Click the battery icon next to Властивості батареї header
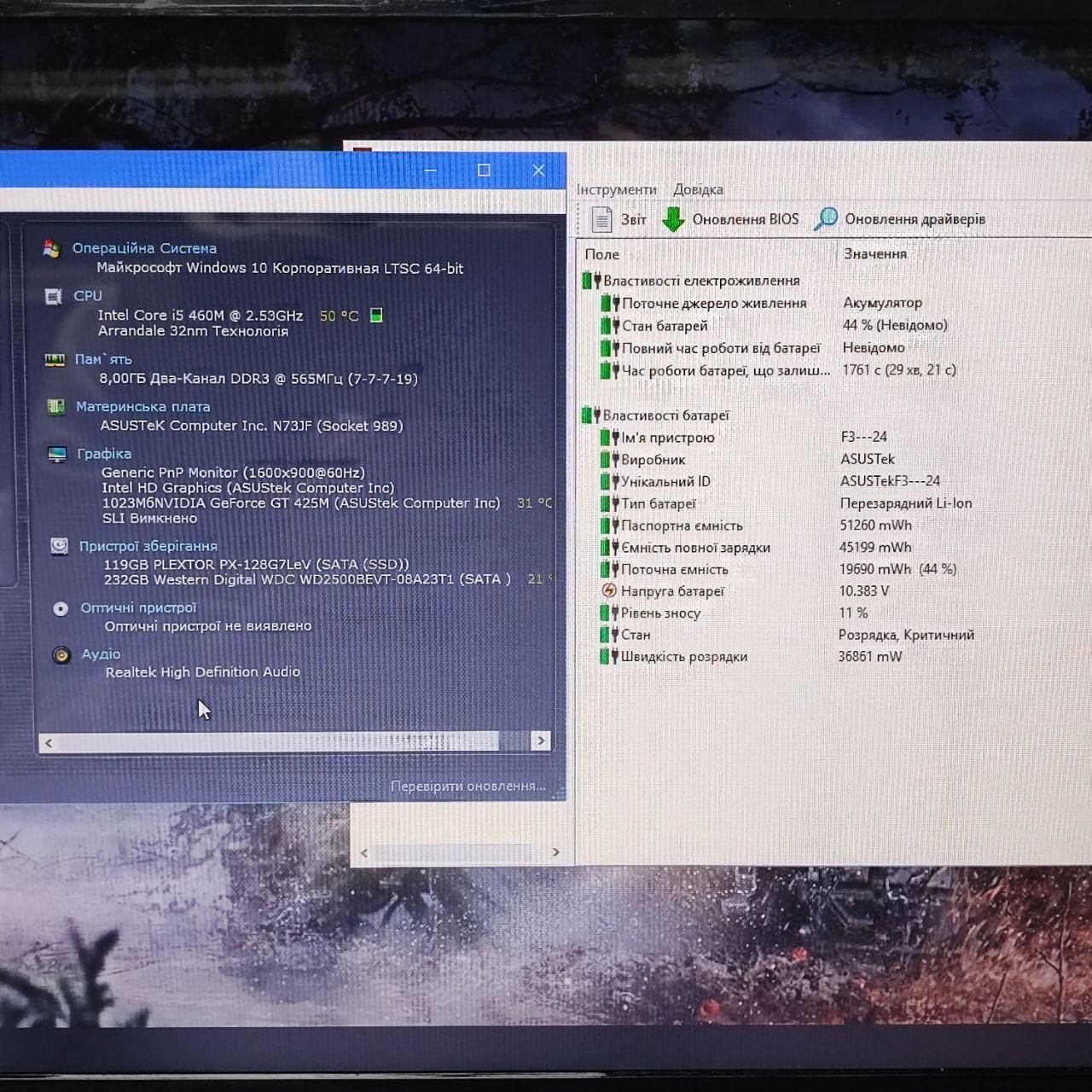The height and width of the screenshot is (1092, 1092). tap(591, 415)
